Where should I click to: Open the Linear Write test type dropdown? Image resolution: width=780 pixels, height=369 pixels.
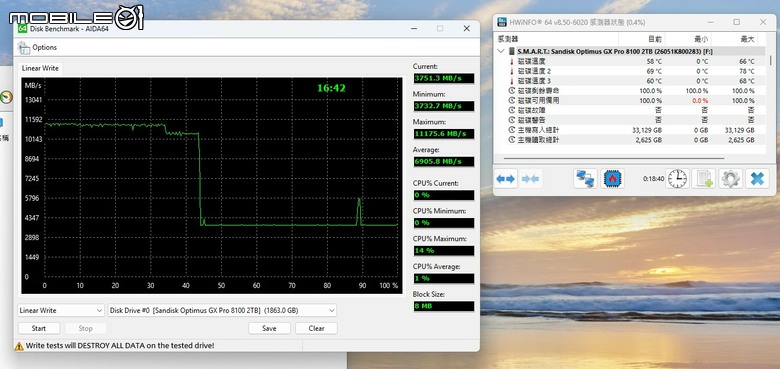tap(61, 310)
